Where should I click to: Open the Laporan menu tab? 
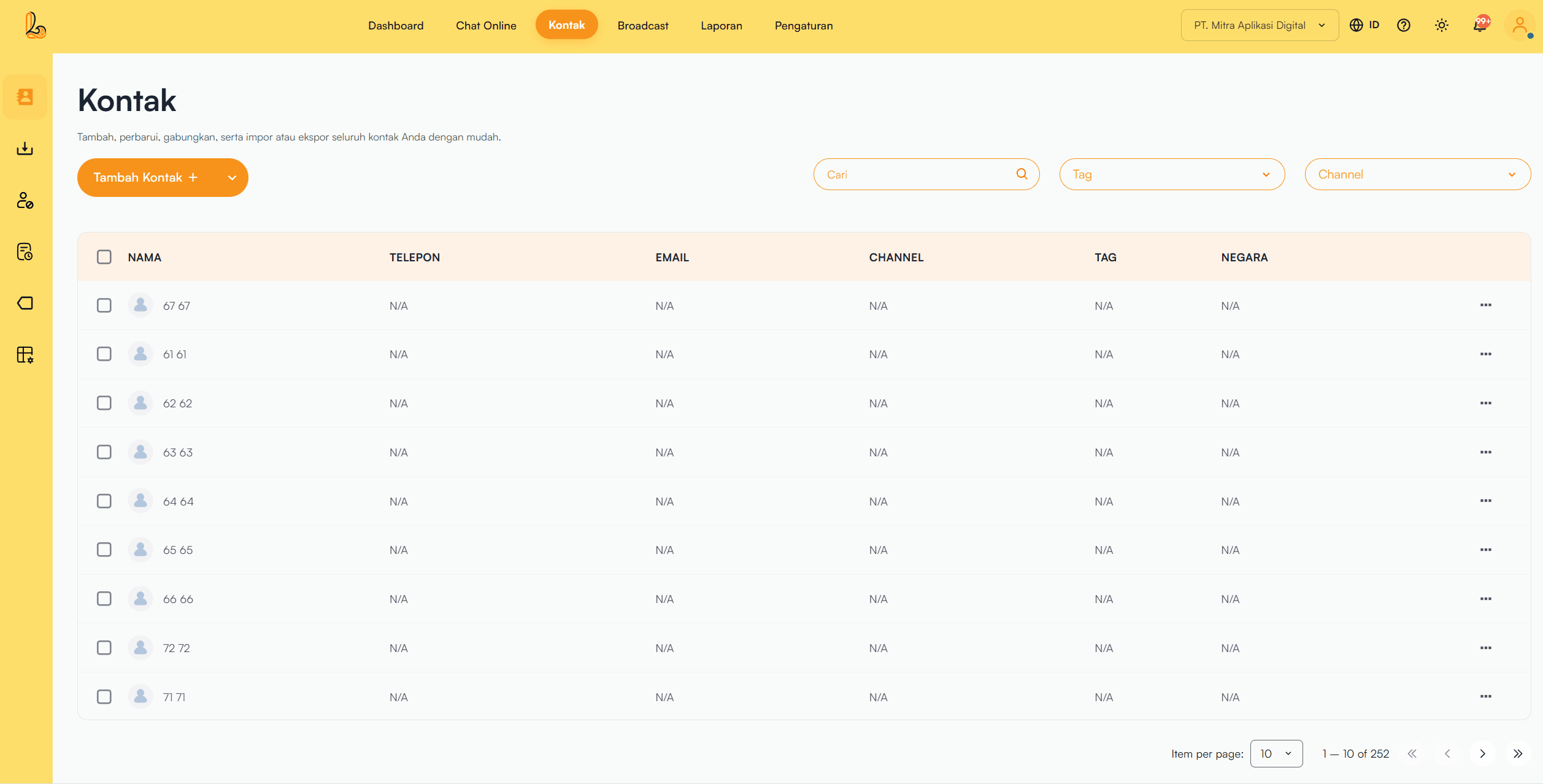pyautogui.click(x=721, y=26)
